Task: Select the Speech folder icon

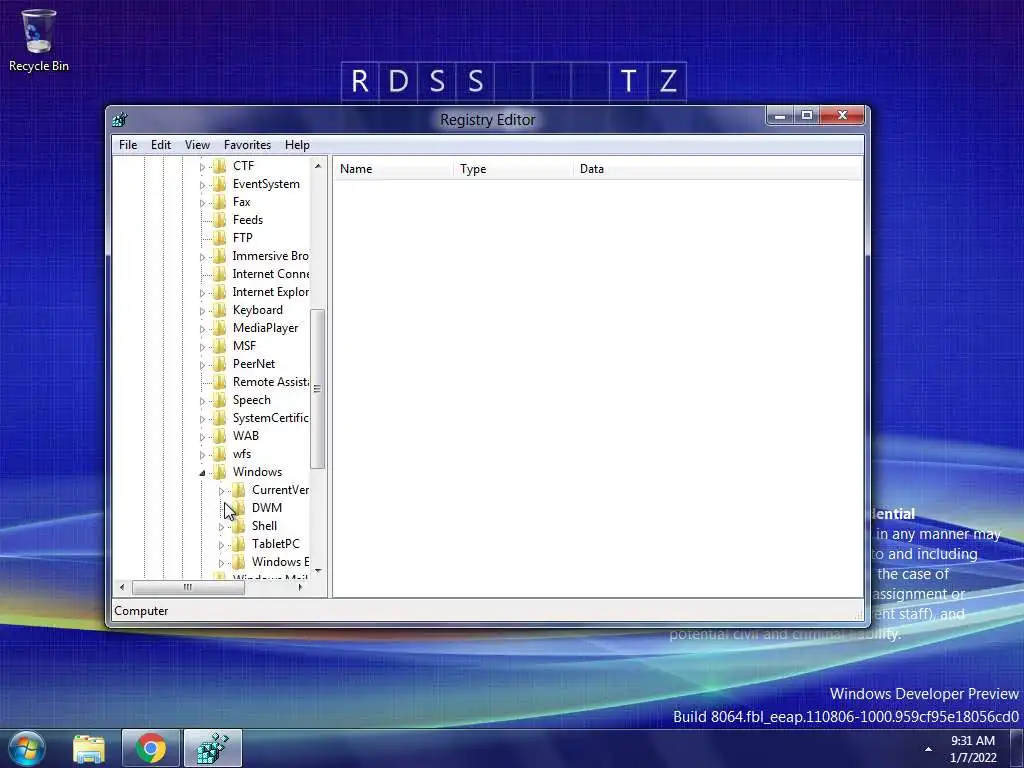Action: point(220,400)
